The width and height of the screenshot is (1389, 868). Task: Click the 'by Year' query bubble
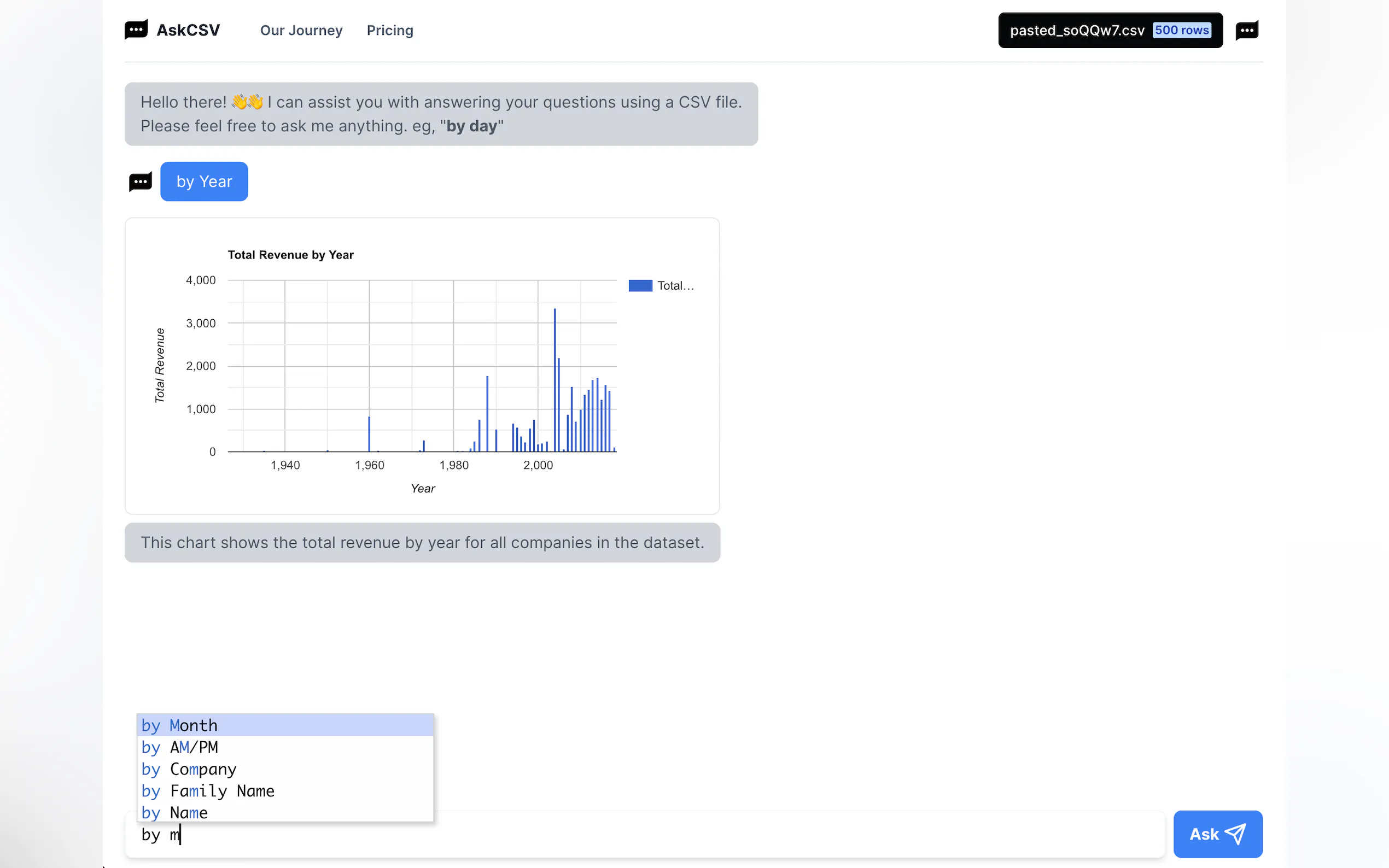204,181
